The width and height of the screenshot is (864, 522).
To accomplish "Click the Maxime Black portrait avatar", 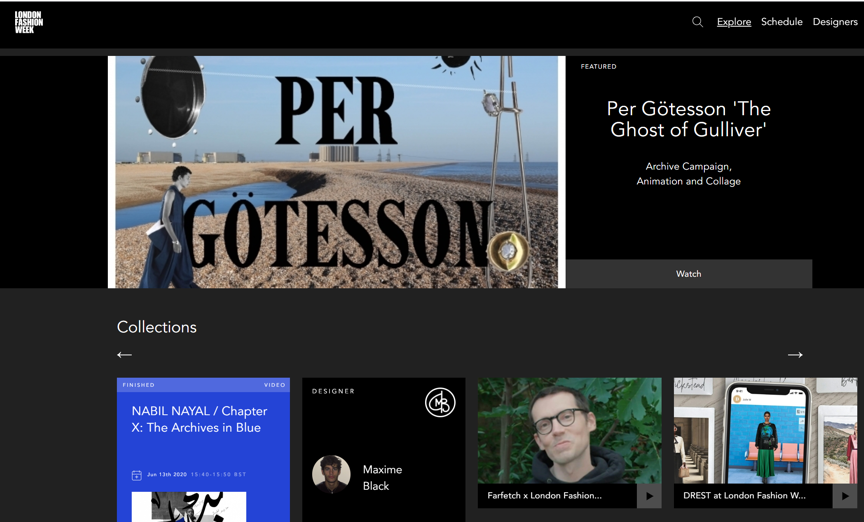I will (331, 473).
